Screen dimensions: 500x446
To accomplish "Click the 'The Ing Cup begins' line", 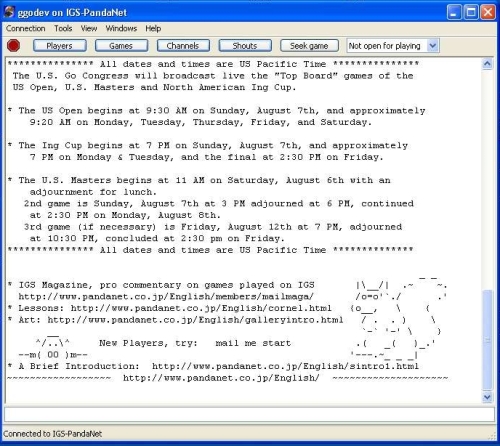I will (208, 146).
